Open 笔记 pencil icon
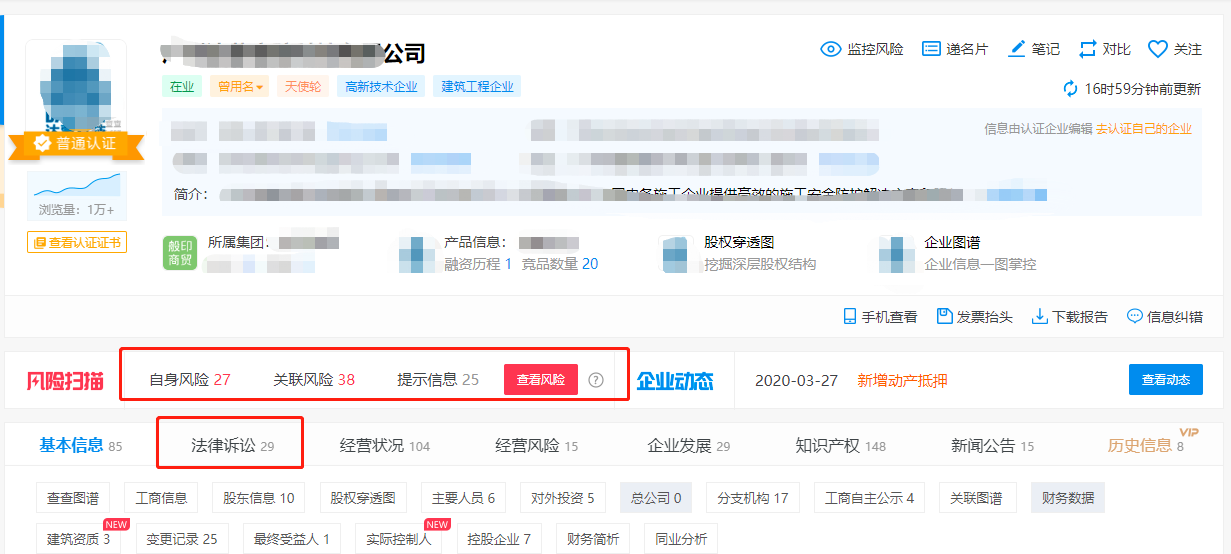Image resolution: width=1231 pixels, height=554 pixels. 1017,49
